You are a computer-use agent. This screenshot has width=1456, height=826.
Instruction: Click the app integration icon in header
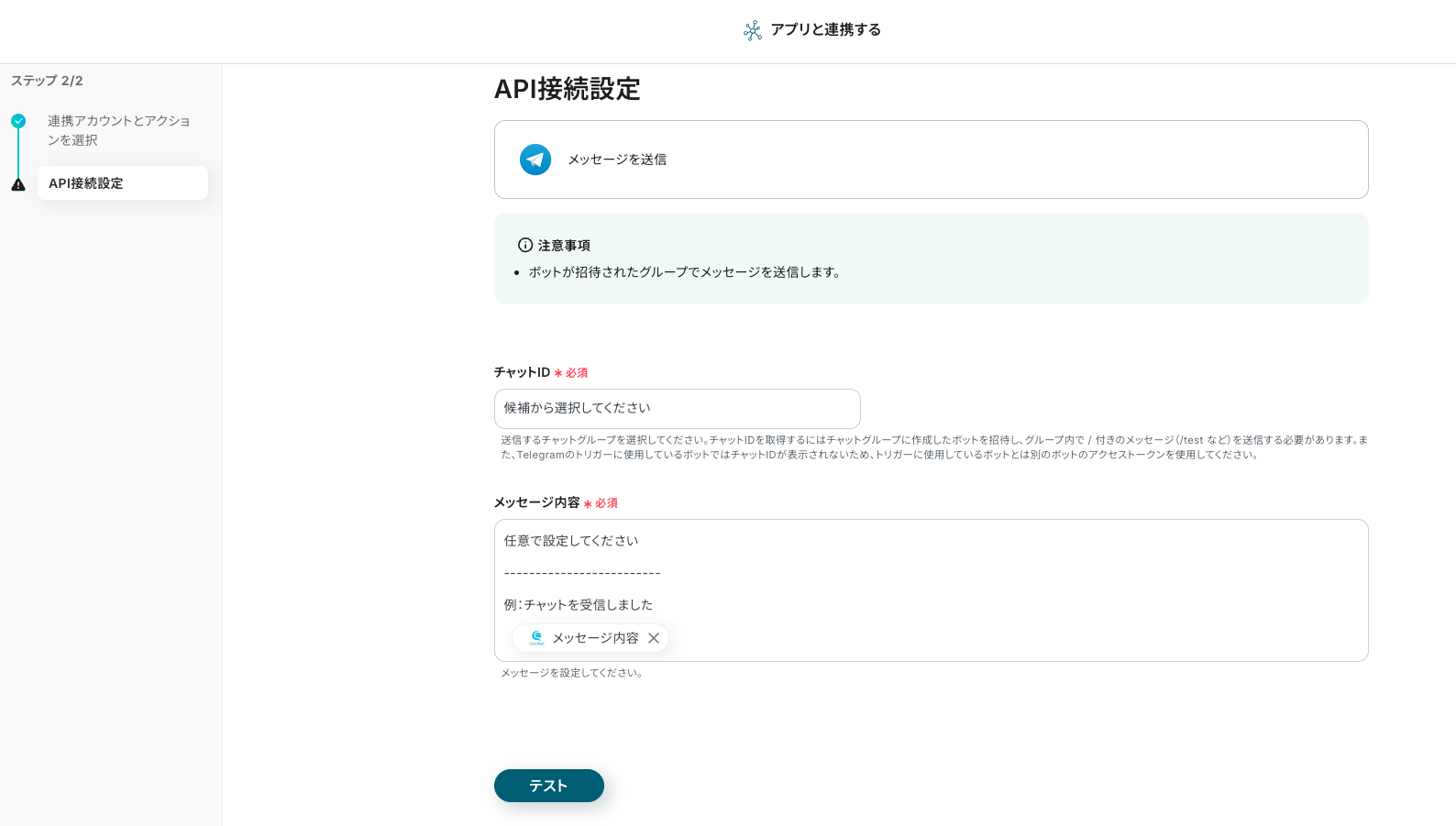point(752,30)
